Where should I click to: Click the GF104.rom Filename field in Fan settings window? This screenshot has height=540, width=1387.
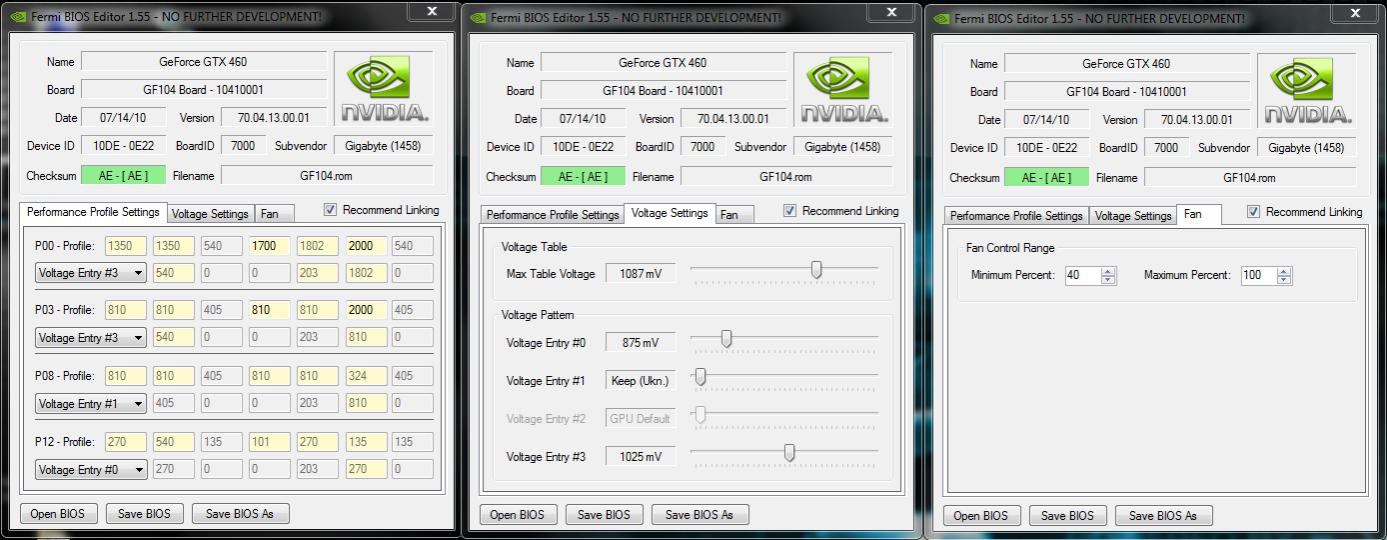[x=1250, y=177]
